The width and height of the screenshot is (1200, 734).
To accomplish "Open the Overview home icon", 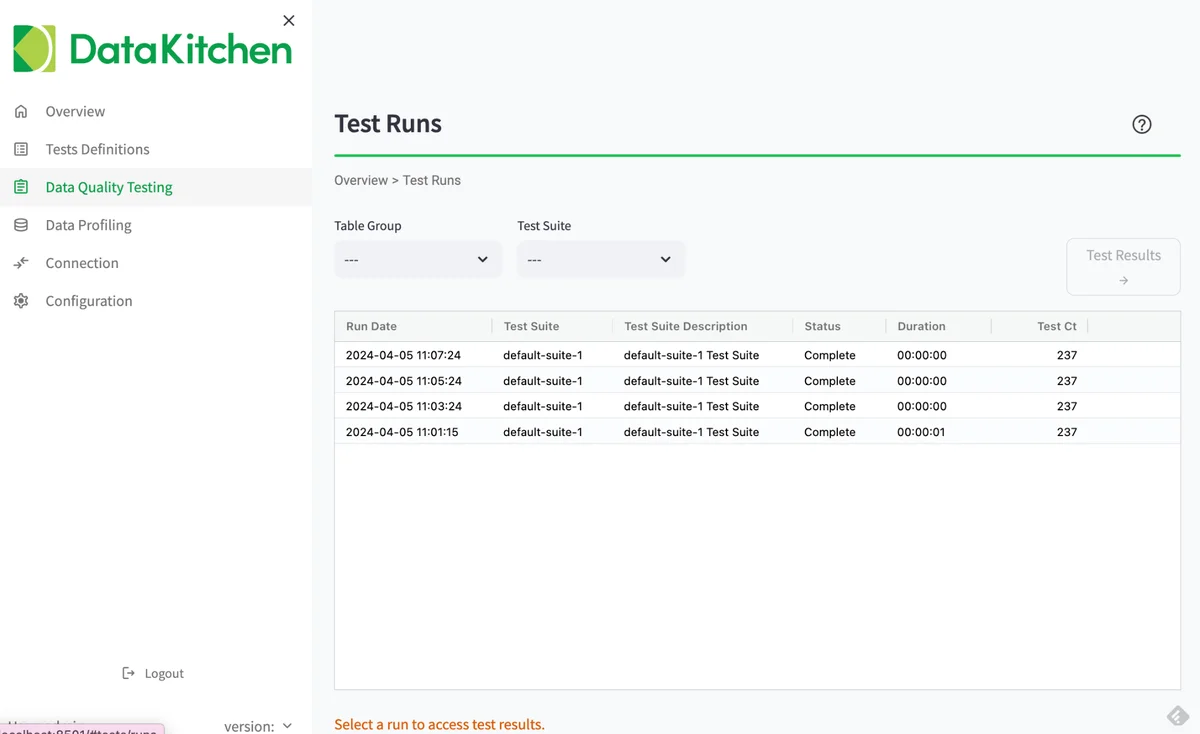I will (21, 111).
